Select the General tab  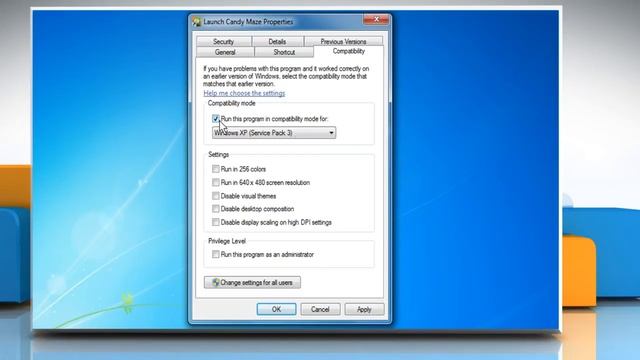pyautogui.click(x=225, y=52)
